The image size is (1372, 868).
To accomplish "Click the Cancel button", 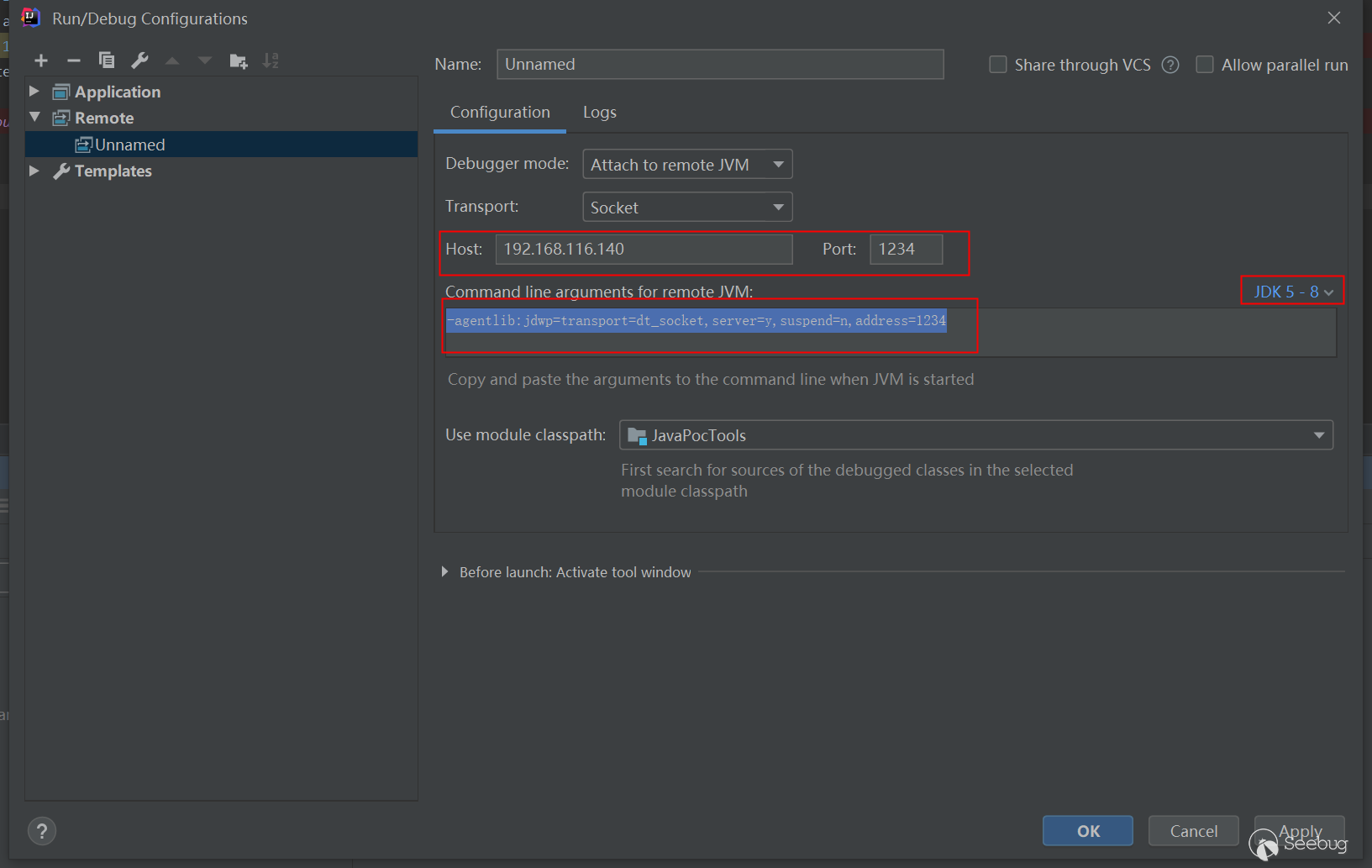I will pyautogui.click(x=1193, y=831).
